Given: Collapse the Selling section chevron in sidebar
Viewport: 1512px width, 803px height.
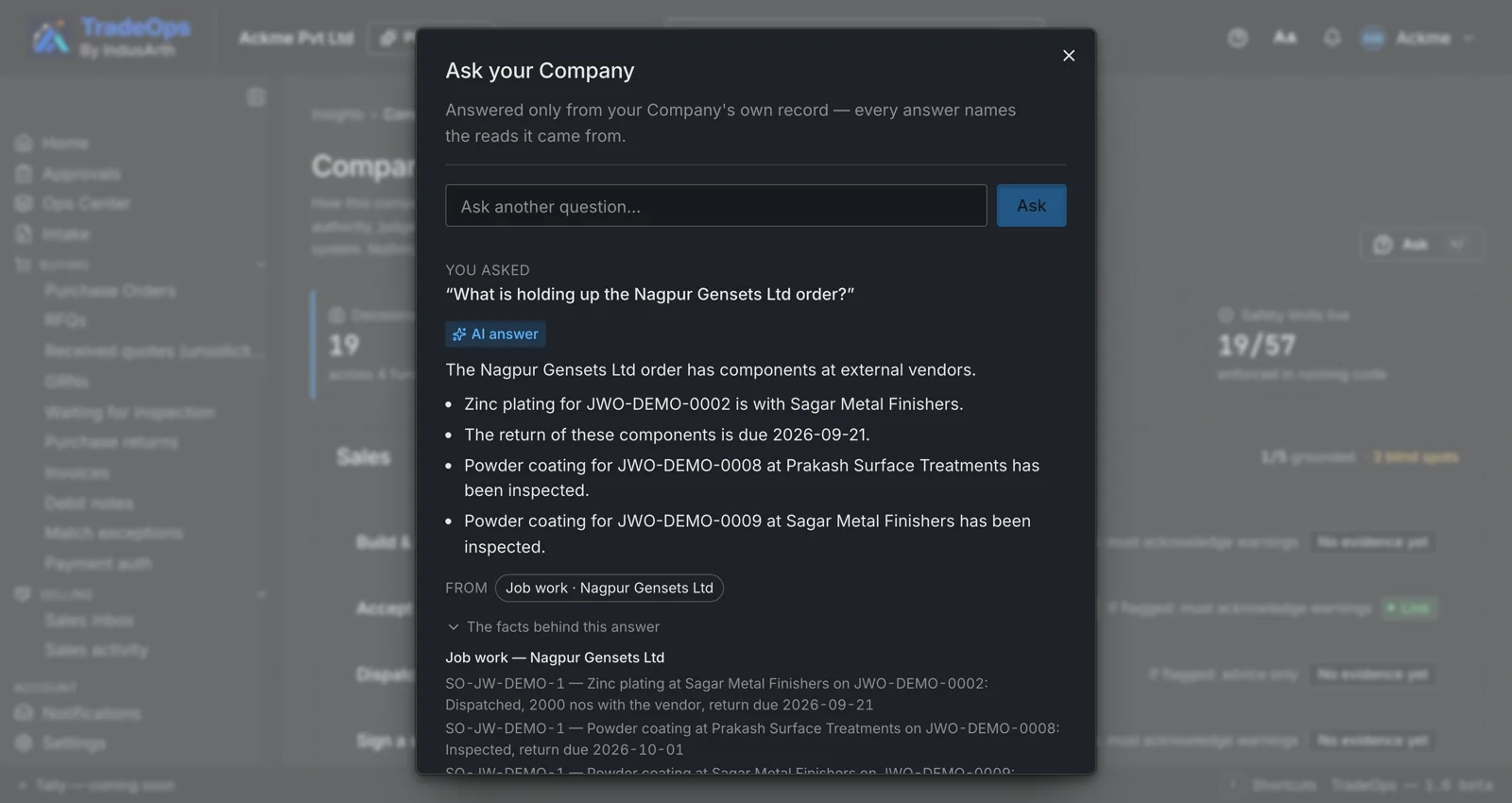Looking at the screenshot, I should [261, 594].
